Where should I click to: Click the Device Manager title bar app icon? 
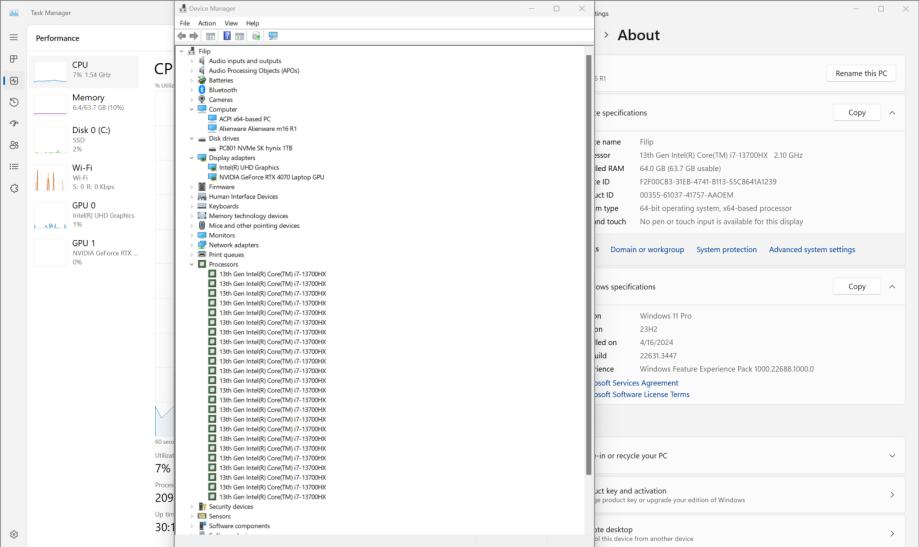tap(183, 8)
